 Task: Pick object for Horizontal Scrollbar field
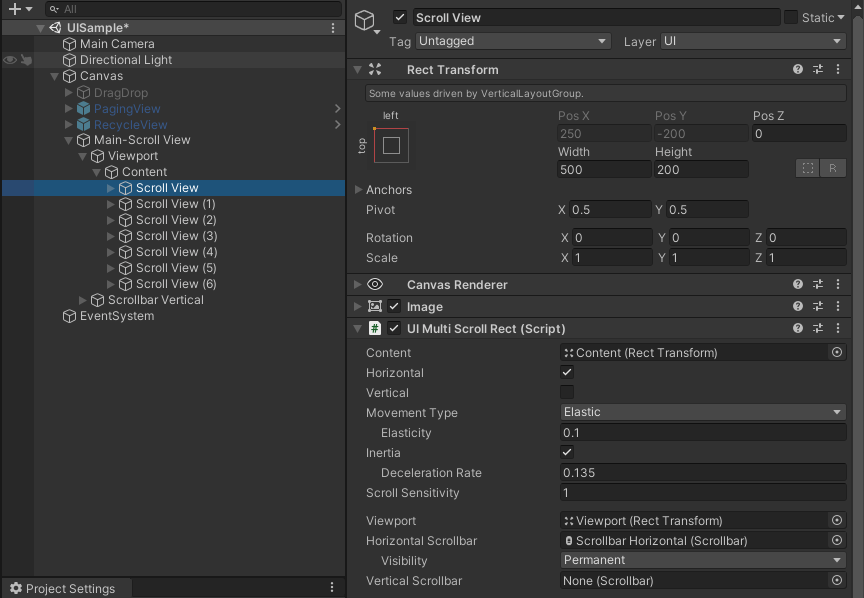(836, 541)
